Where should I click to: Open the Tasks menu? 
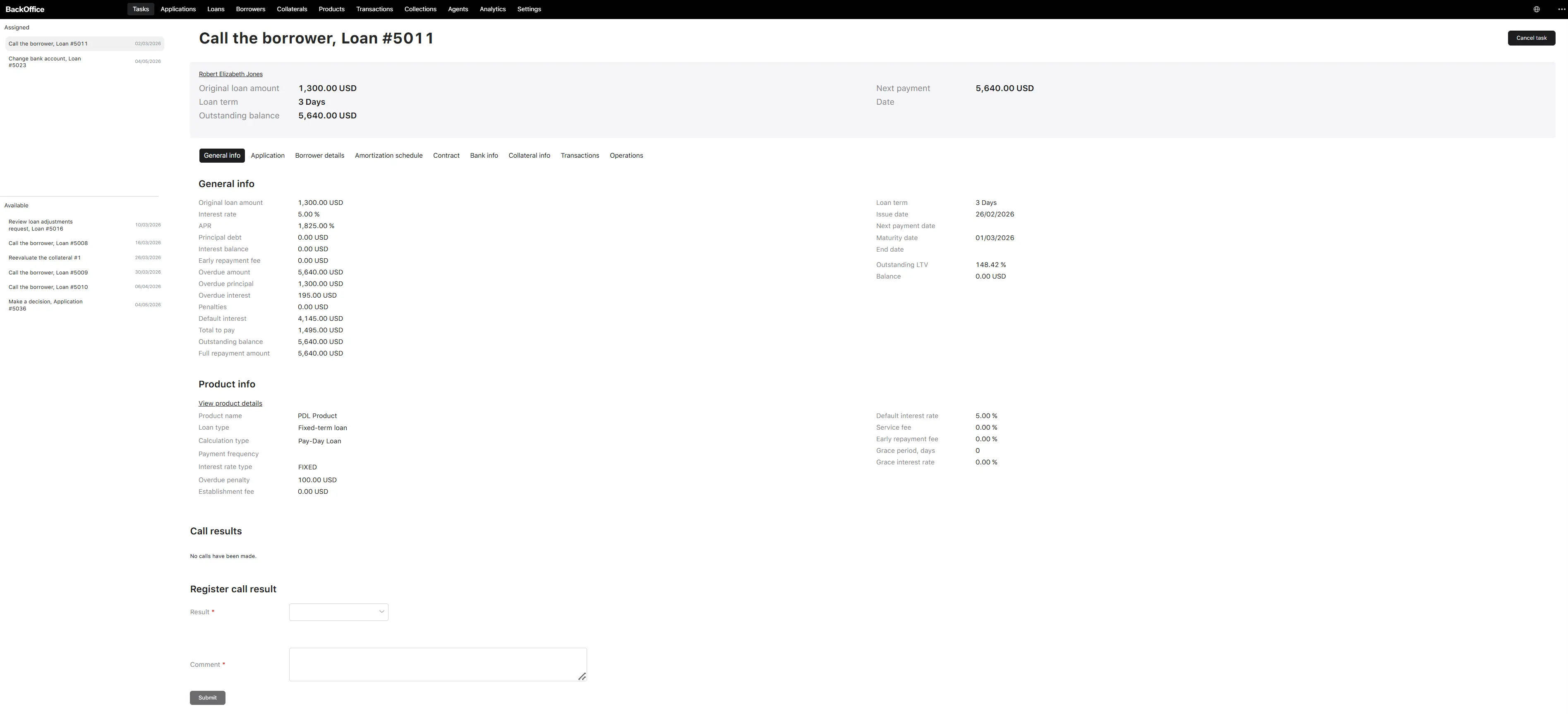pos(141,9)
